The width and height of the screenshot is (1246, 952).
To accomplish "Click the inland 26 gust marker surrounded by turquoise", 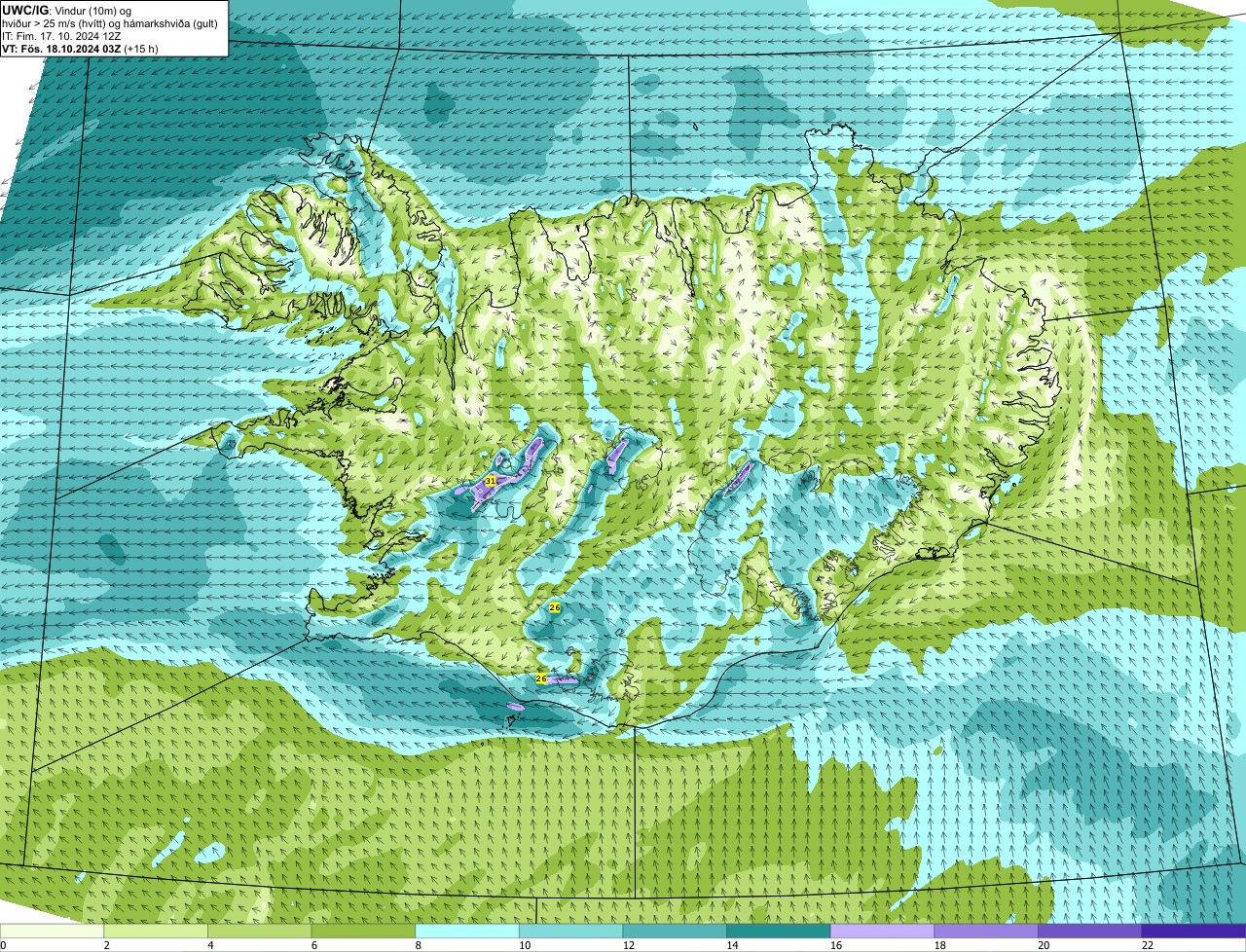I will pyautogui.click(x=555, y=607).
